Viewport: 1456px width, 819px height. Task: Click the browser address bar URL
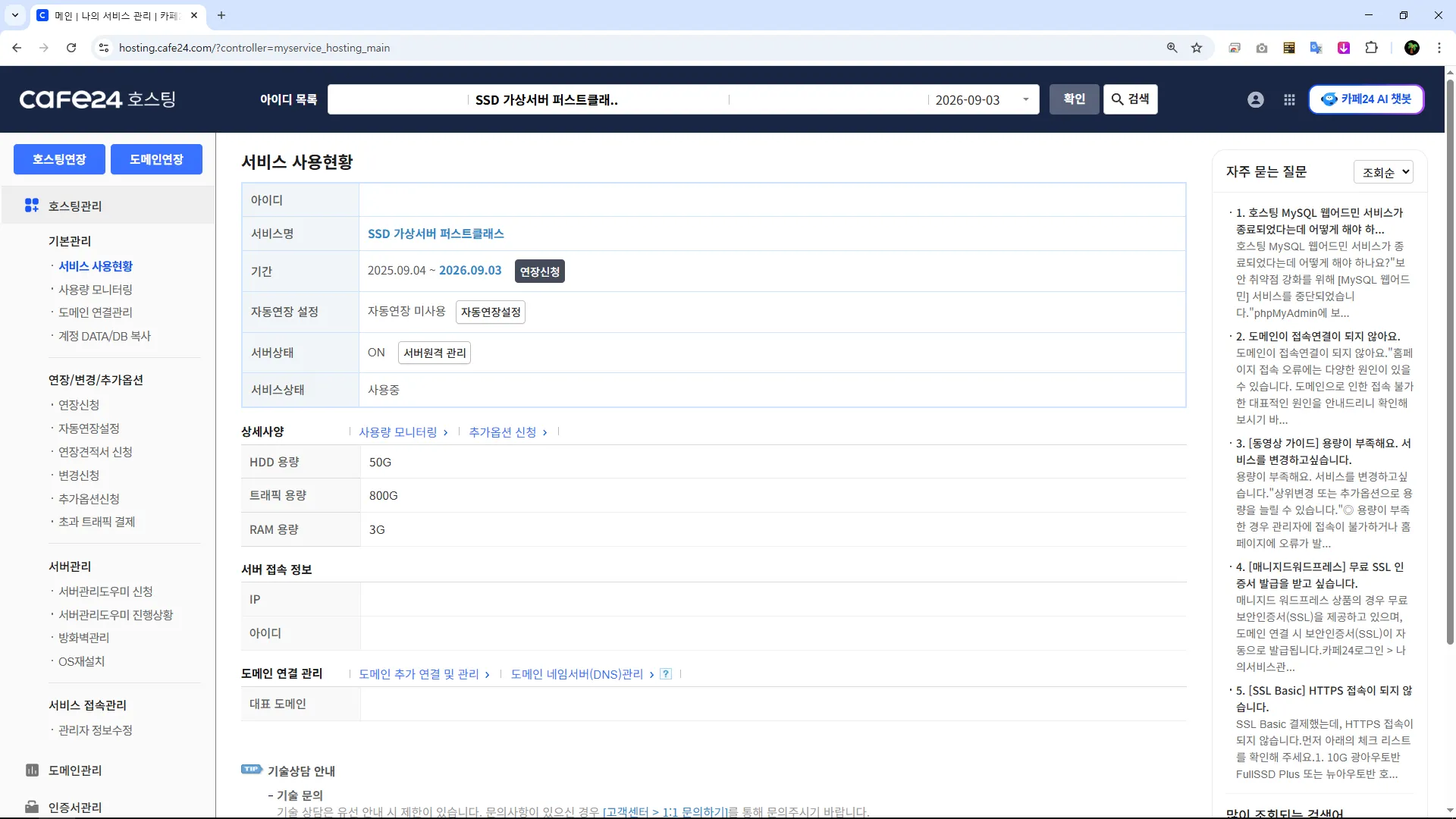pos(254,48)
